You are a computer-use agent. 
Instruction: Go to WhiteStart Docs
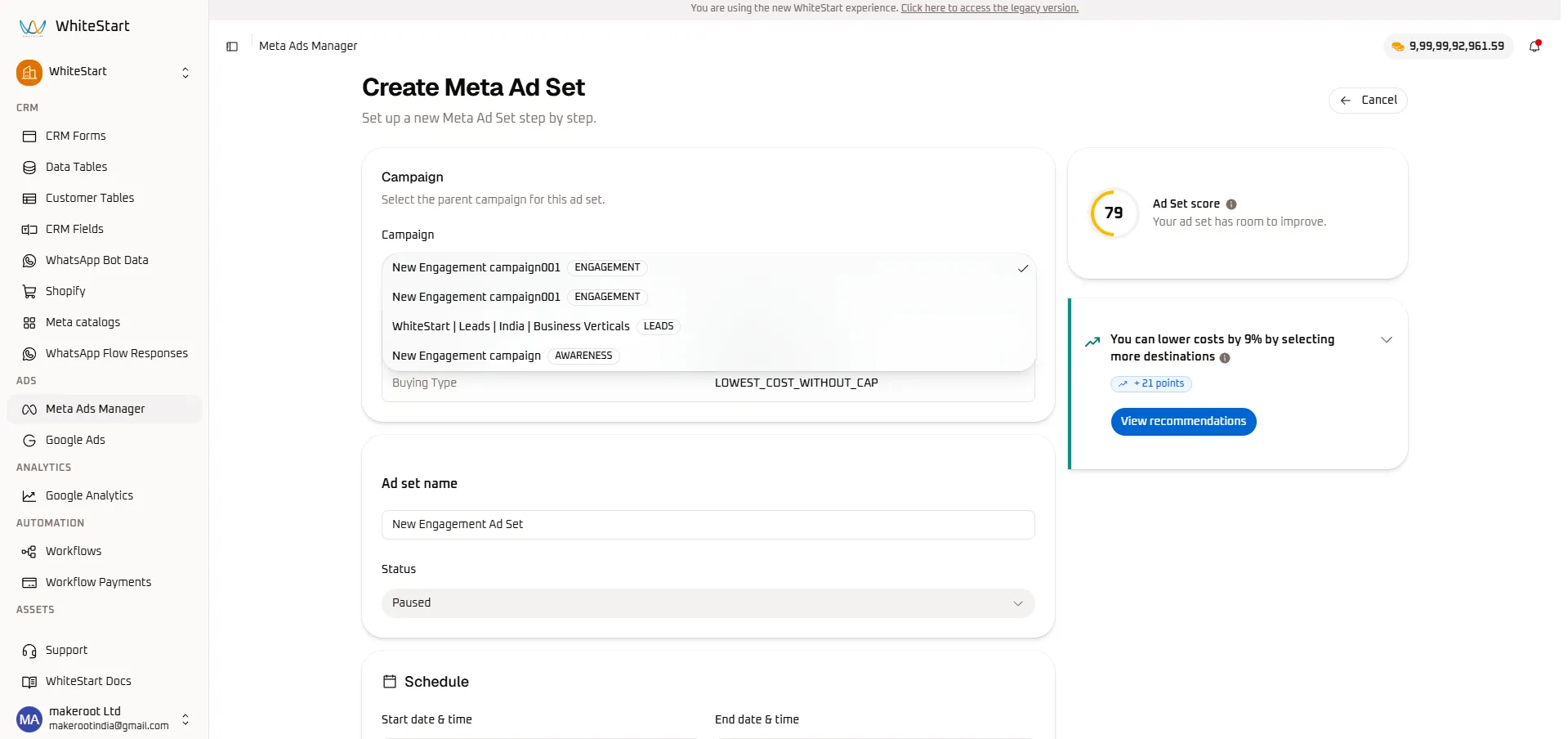[105, 682]
